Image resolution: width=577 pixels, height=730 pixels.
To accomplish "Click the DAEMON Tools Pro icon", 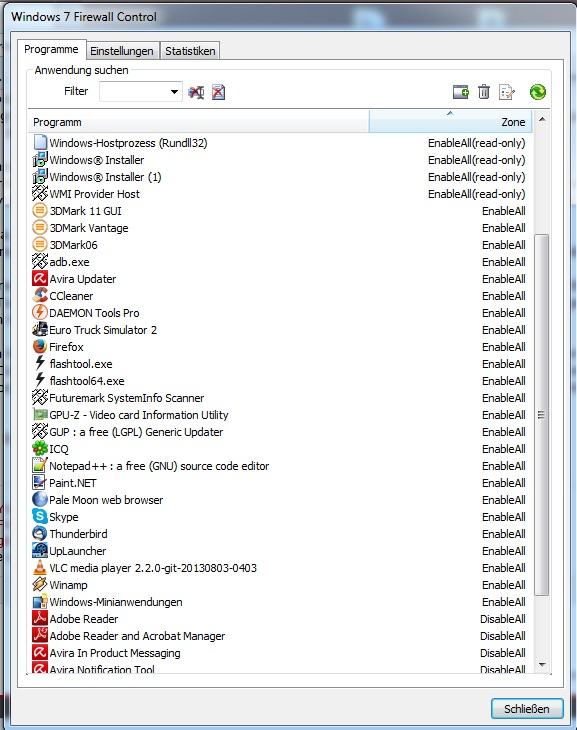I will [40, 312].
